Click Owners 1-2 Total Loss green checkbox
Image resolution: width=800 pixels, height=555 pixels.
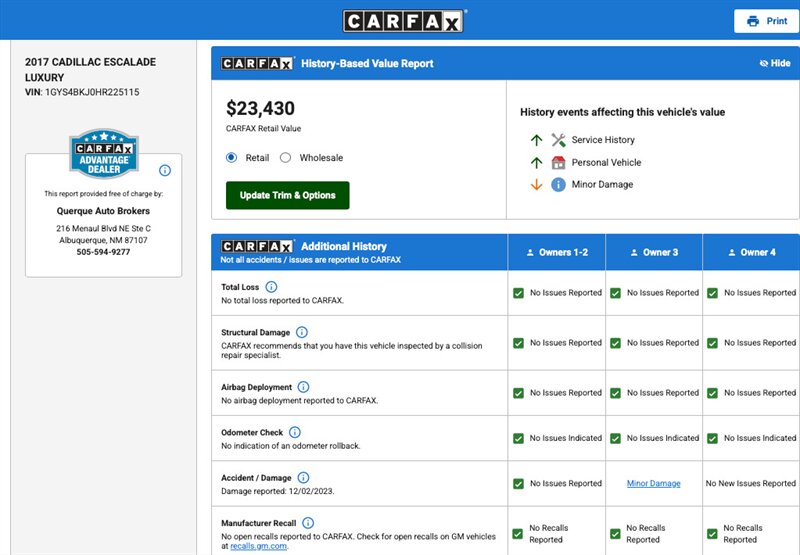point(518,293)
